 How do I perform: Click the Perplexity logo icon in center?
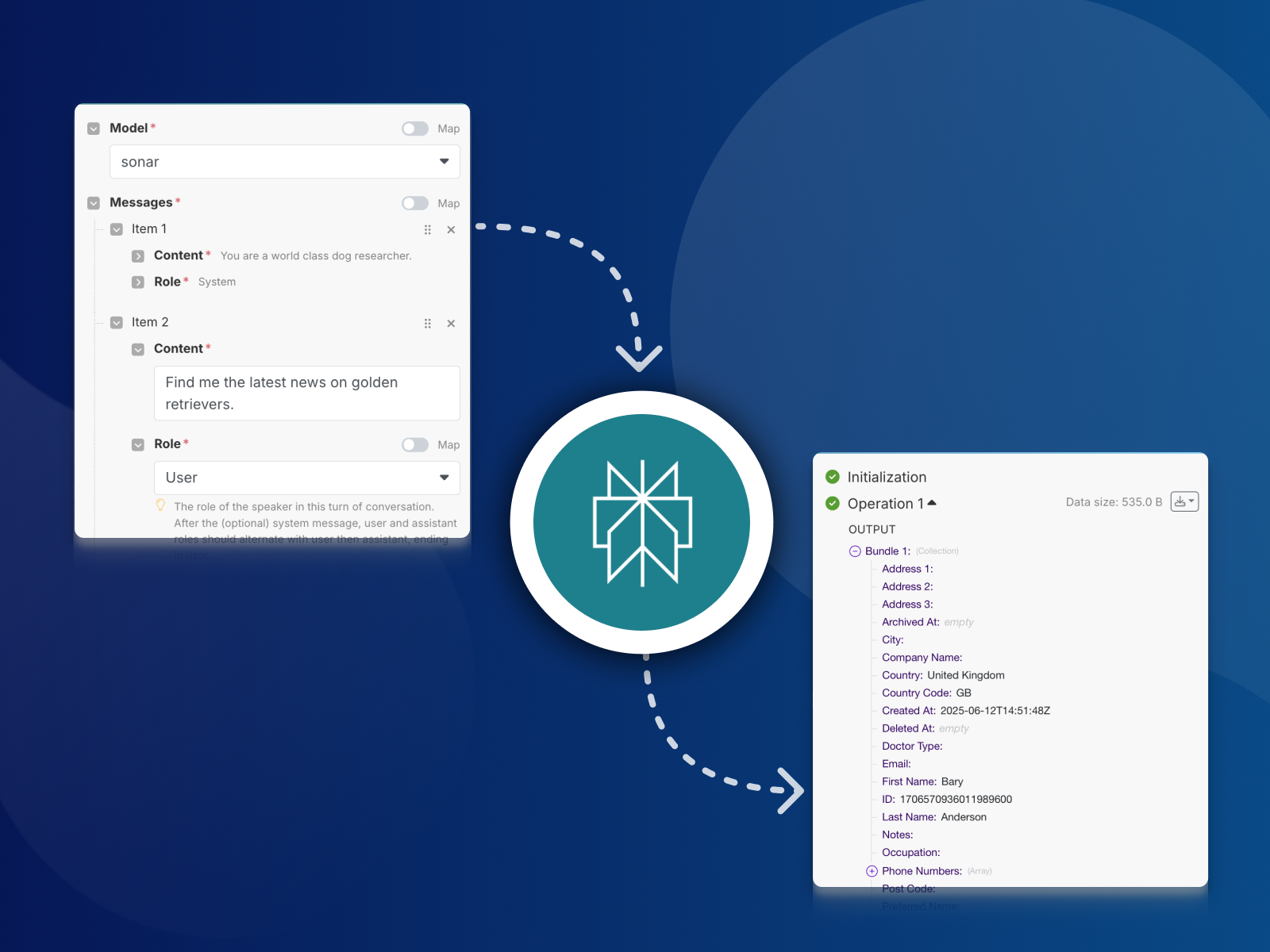click(641, 523)
